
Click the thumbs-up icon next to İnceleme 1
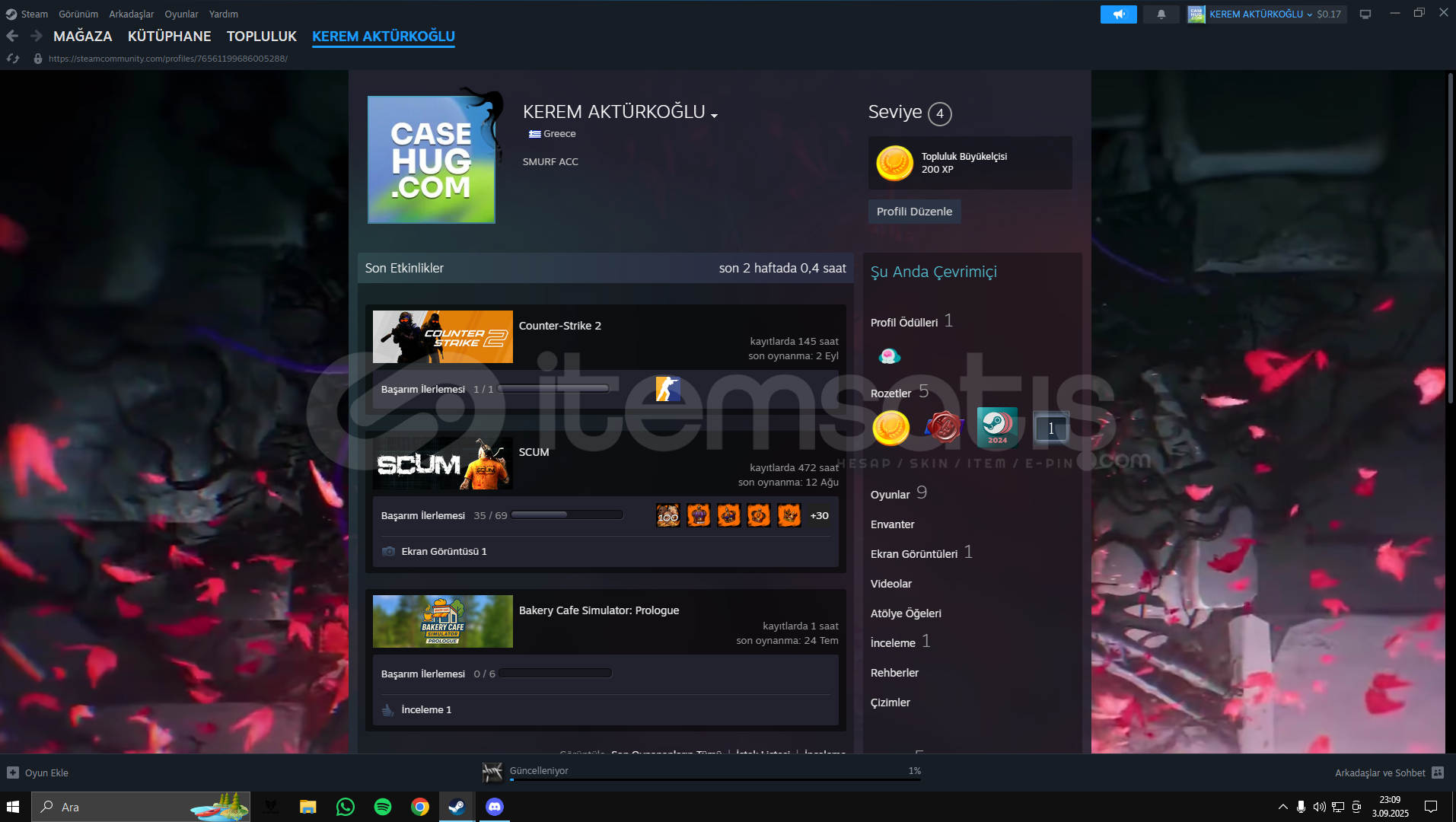coord(388,709)
